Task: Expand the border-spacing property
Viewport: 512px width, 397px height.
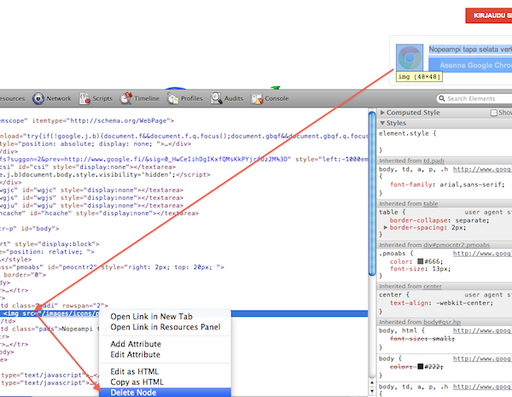Action: [x=386, y=228]
